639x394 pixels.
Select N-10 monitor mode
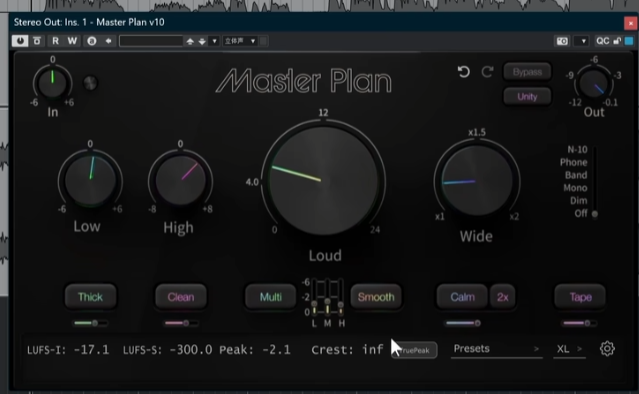[x=577, y=150]
